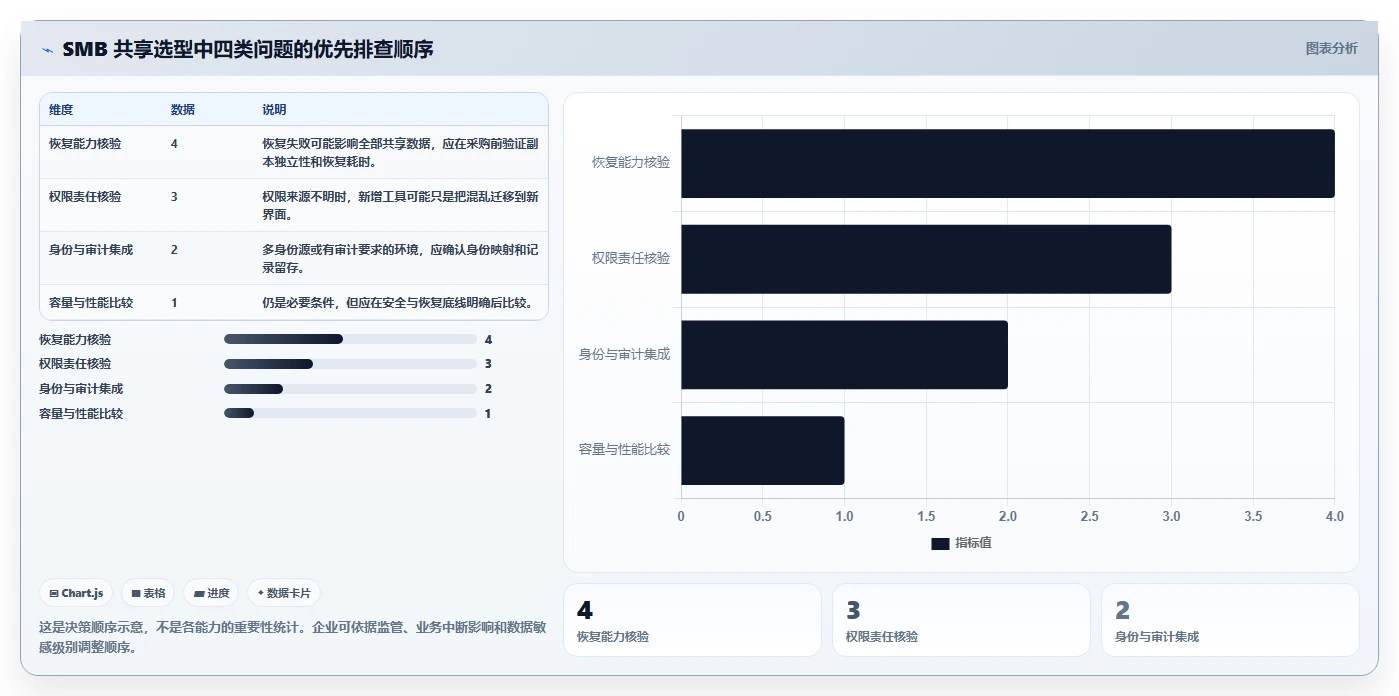
Task: Open the data card showing 3 权限责任核验
Action: point(961,620)
